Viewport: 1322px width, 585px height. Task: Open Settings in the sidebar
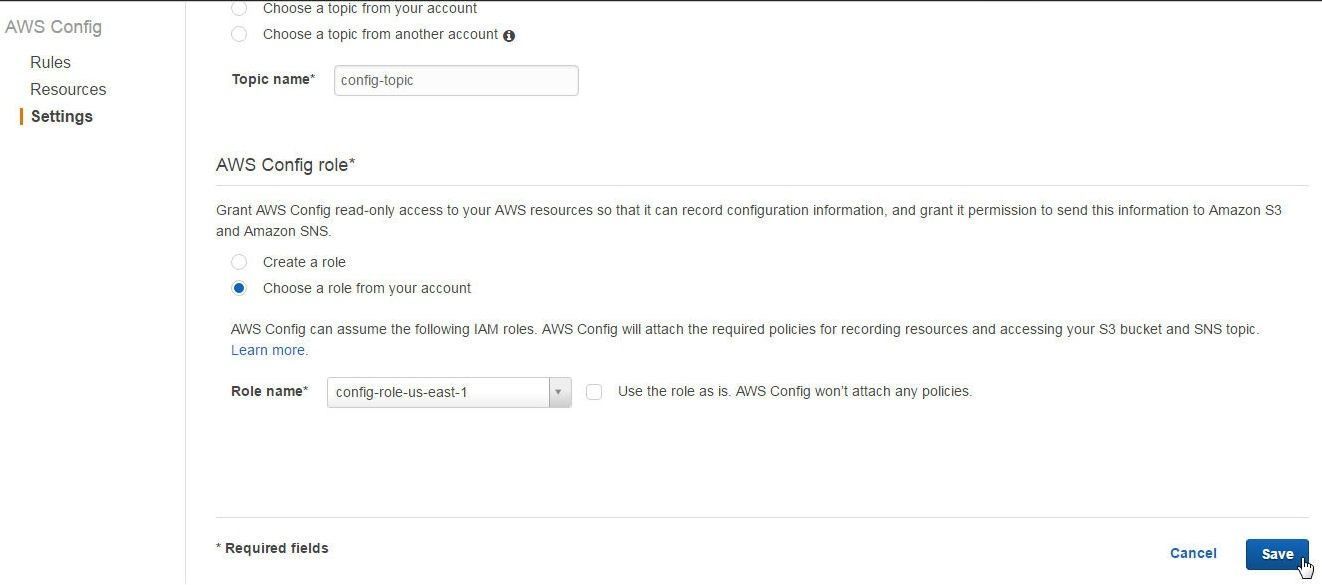[62, 116]
